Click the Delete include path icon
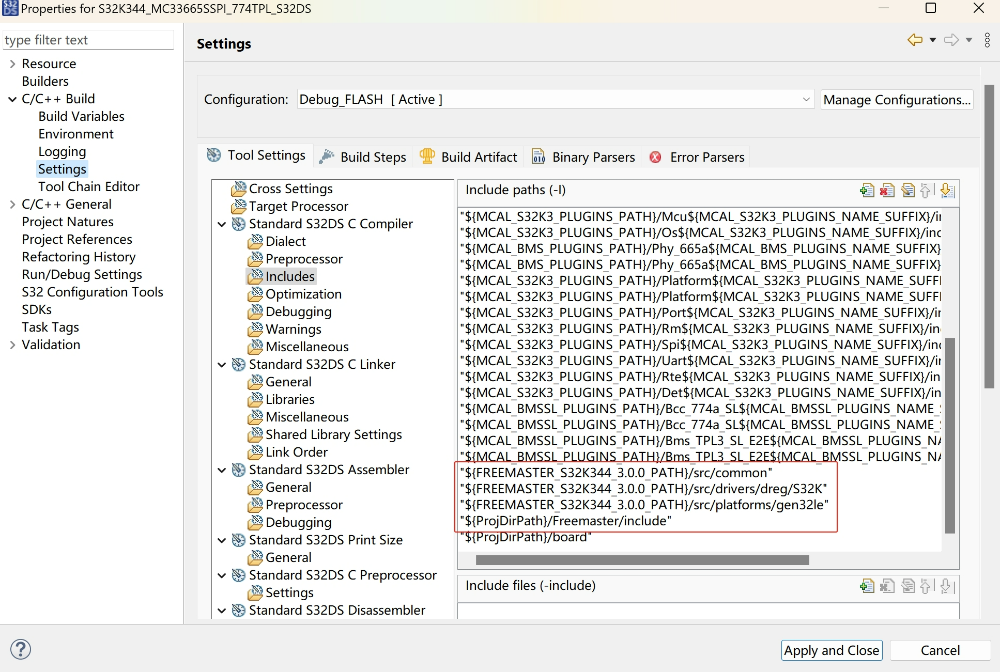 point(887,190)
